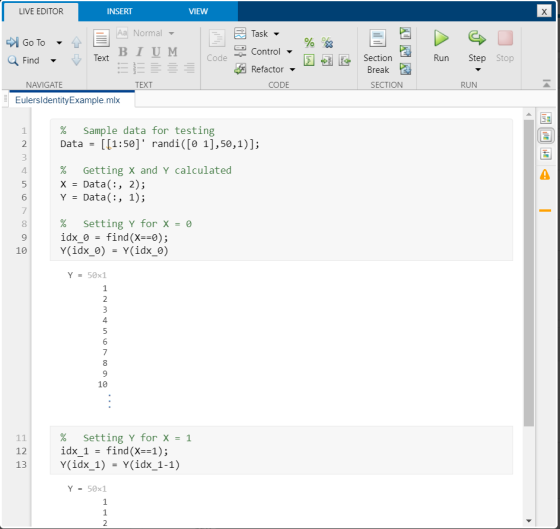
Task: Click the Step button icon
Action: 477,38
